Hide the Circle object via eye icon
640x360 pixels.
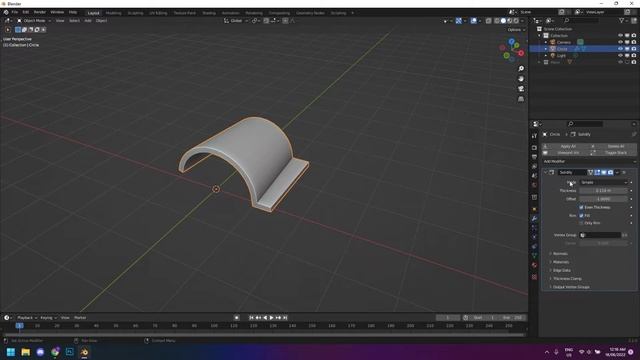pos(620,49)
